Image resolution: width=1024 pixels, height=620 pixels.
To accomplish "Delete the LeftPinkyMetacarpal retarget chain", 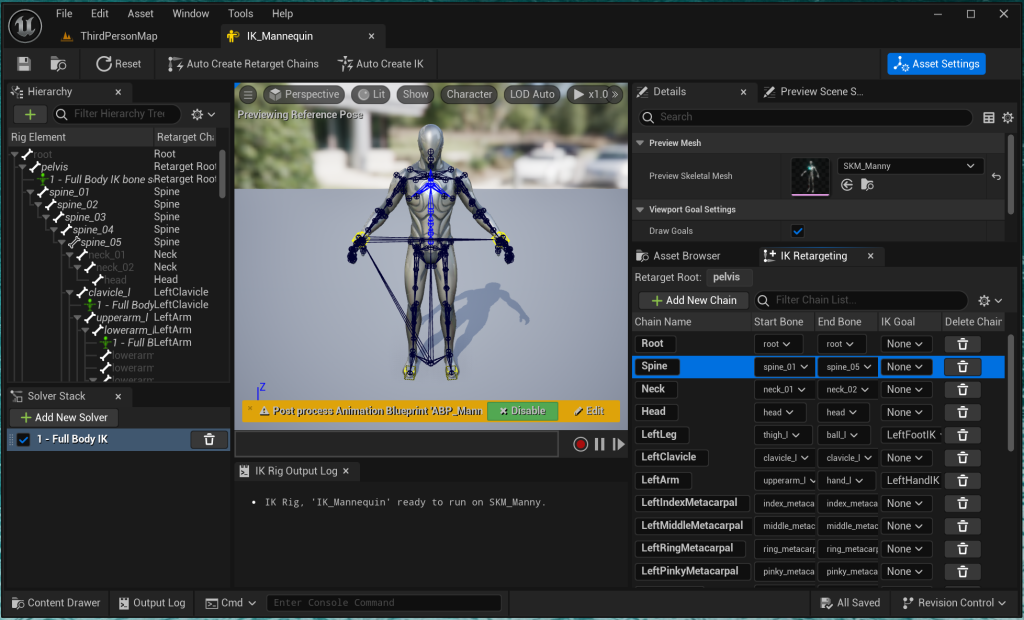I will pyautogui.click(x=963, y=572).
